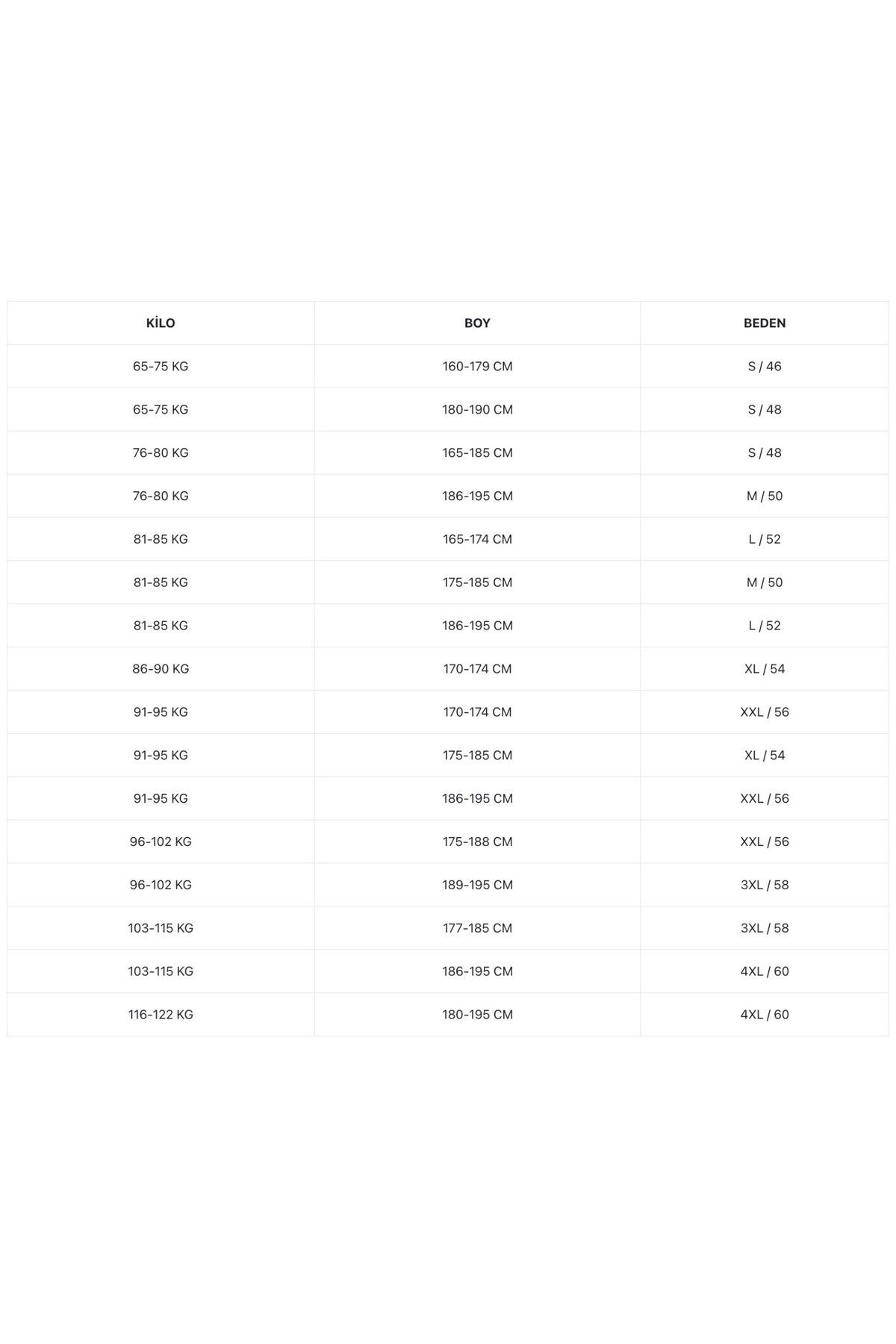
Task: Select the 116-122 KG weight cell
Action: coord(161,1015)
